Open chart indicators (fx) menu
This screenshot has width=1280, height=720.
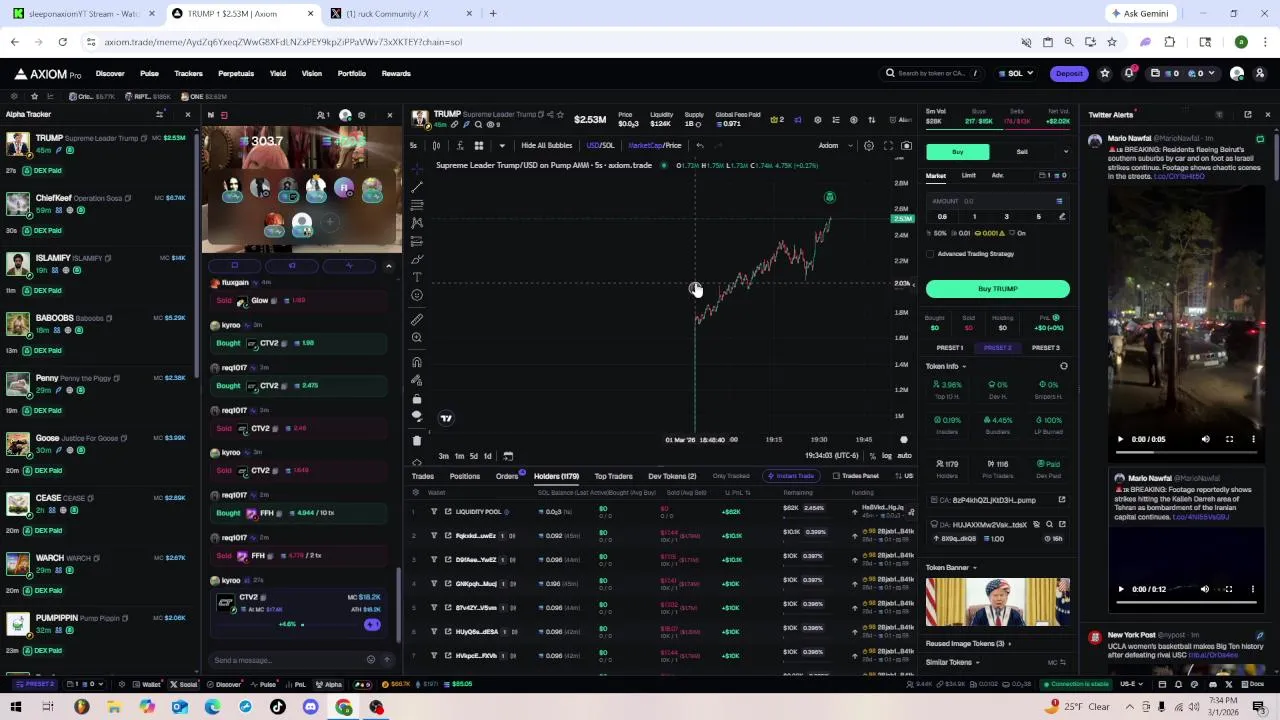[x=460, y=146]
